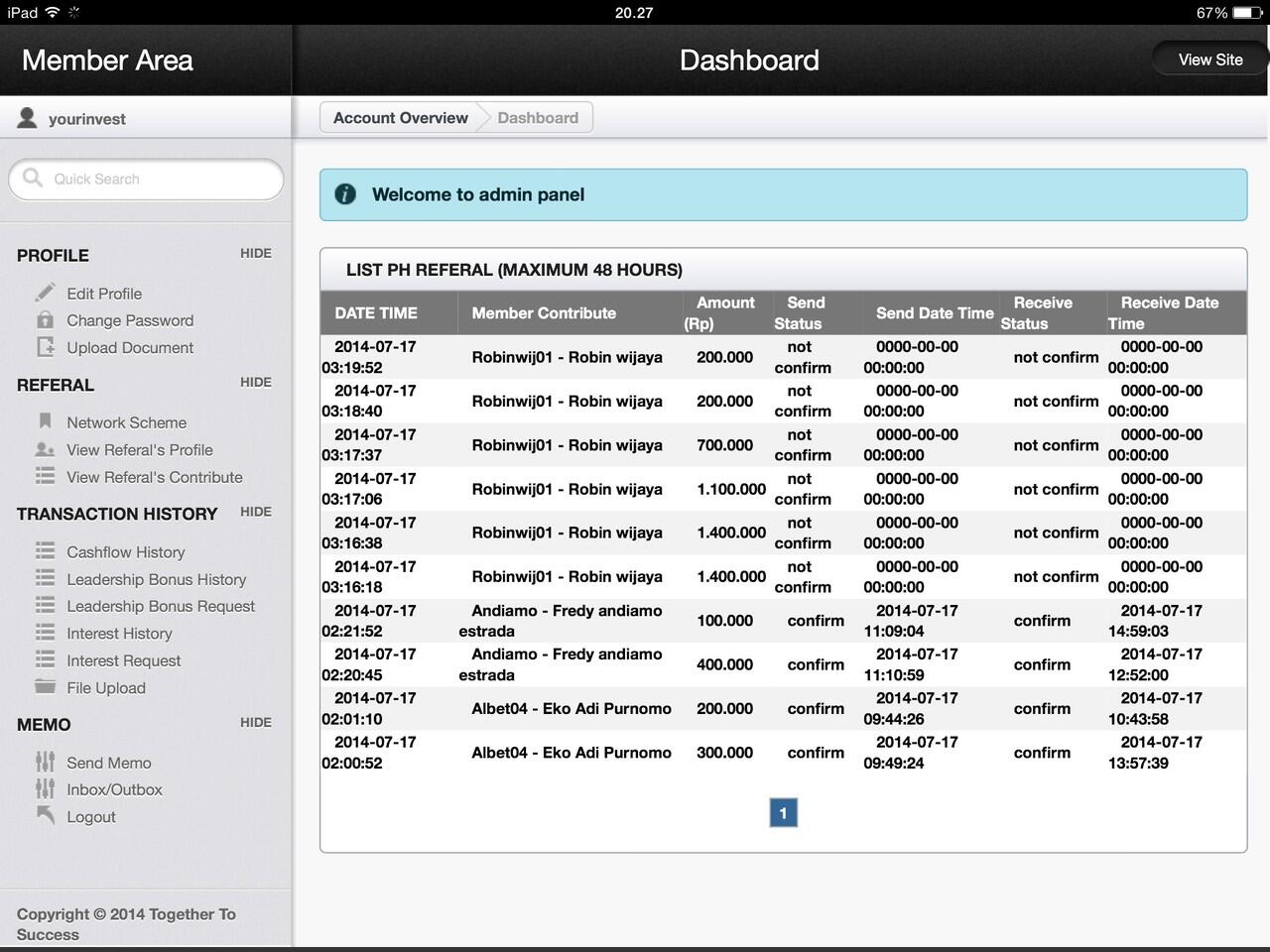
Task: Select the Dashboard breadcrumb
Action: point(538,117)
